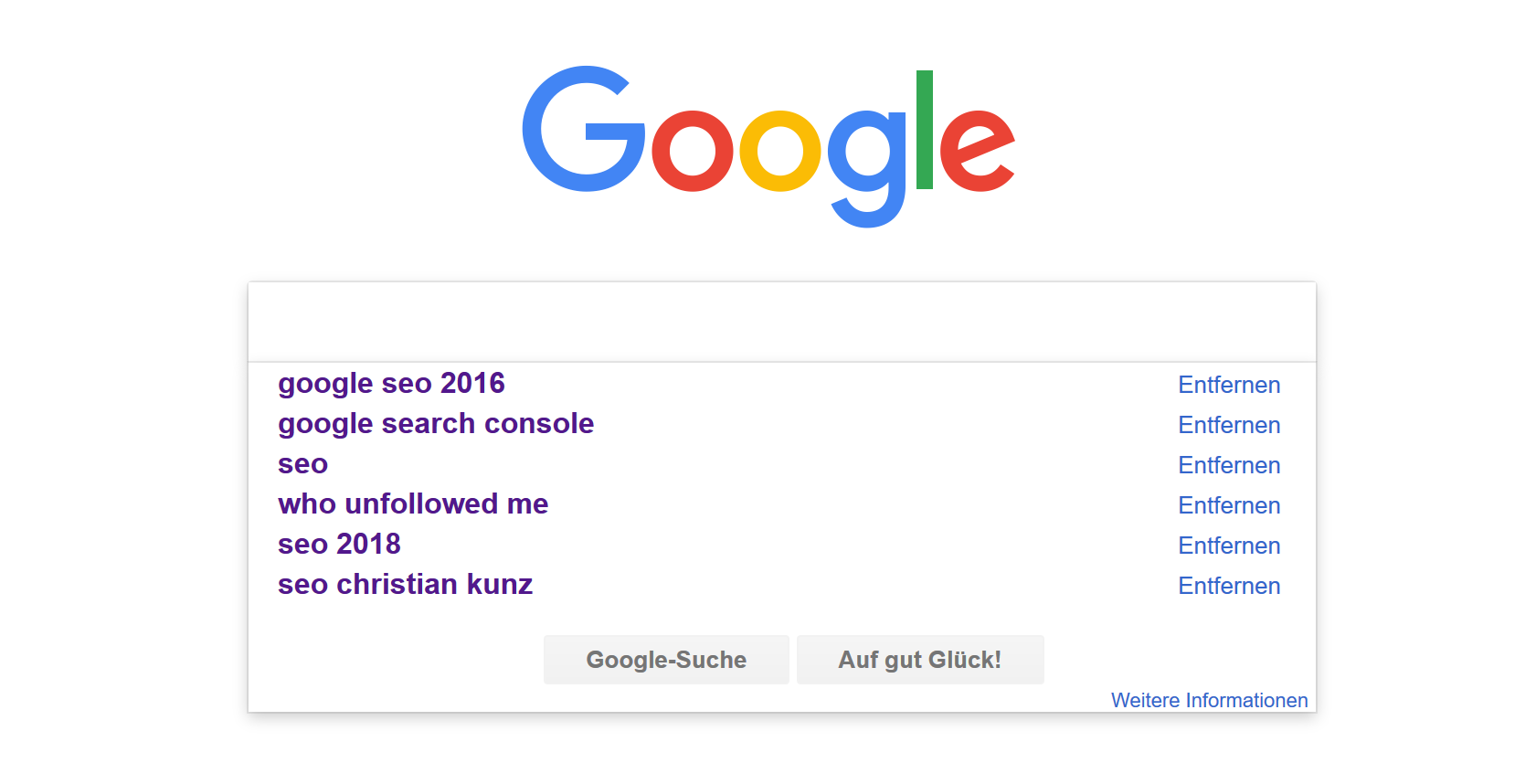Image resolution: width=1536 pixels, height=784 pixels.
Task: Search using the 'seo 2018' suggestion
Action: click(x=339, y=544)
